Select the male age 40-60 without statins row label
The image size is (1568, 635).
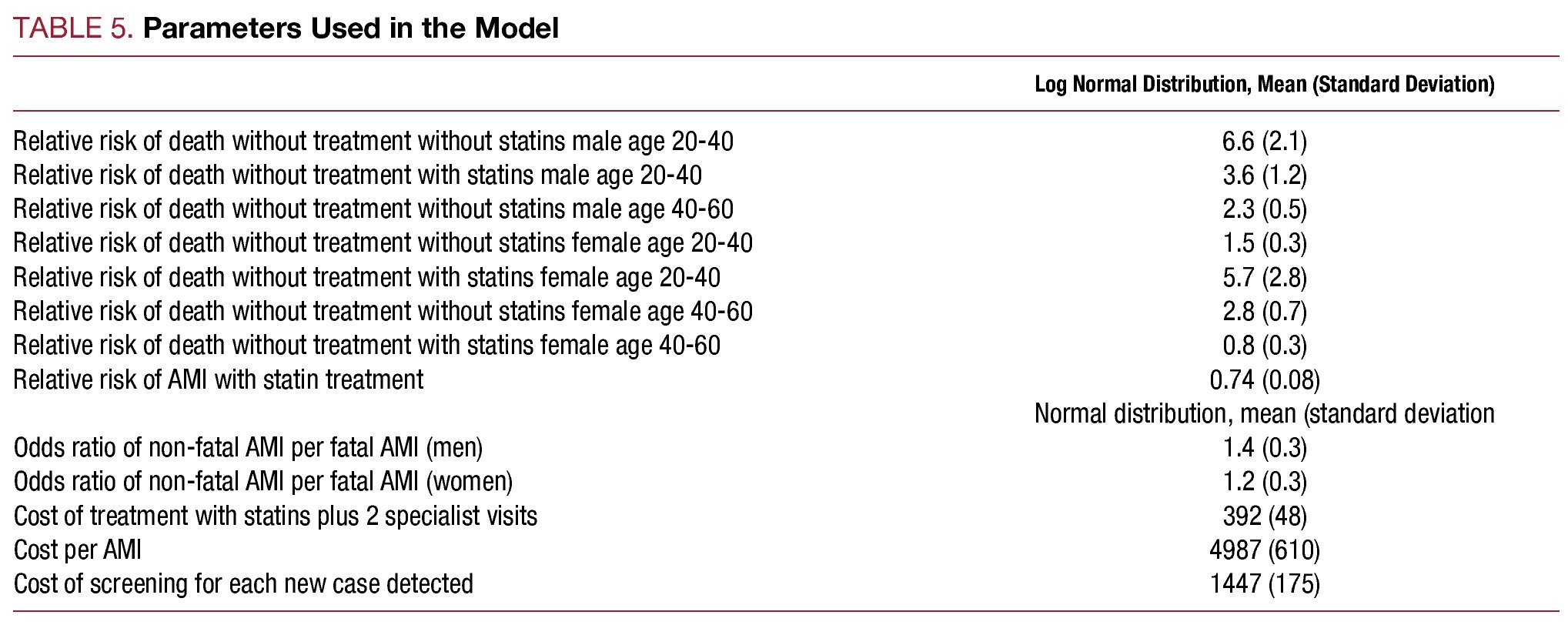pyautogui.click(x=373, y=209)
